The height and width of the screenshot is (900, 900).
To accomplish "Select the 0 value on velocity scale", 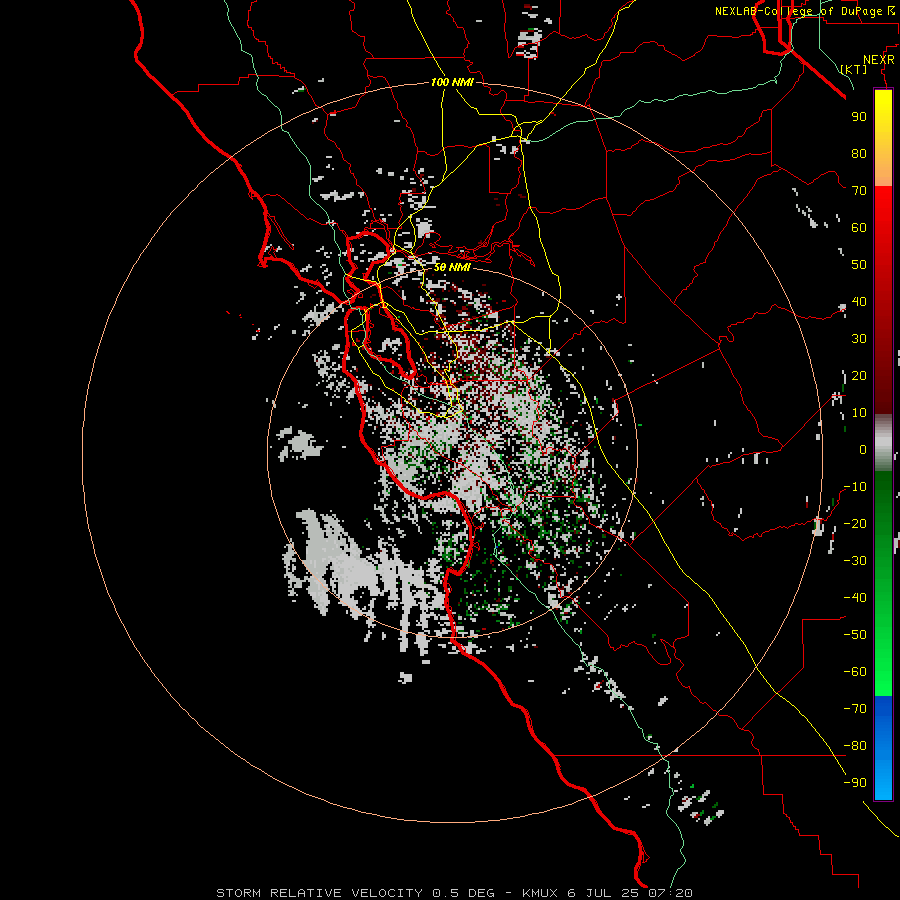I will 863,450.
